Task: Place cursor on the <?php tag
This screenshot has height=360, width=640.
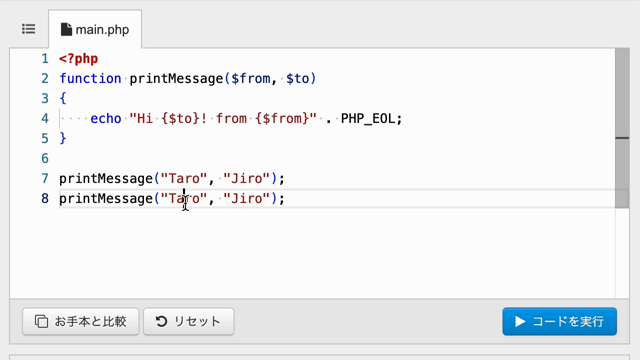Action: click(78, 59)
